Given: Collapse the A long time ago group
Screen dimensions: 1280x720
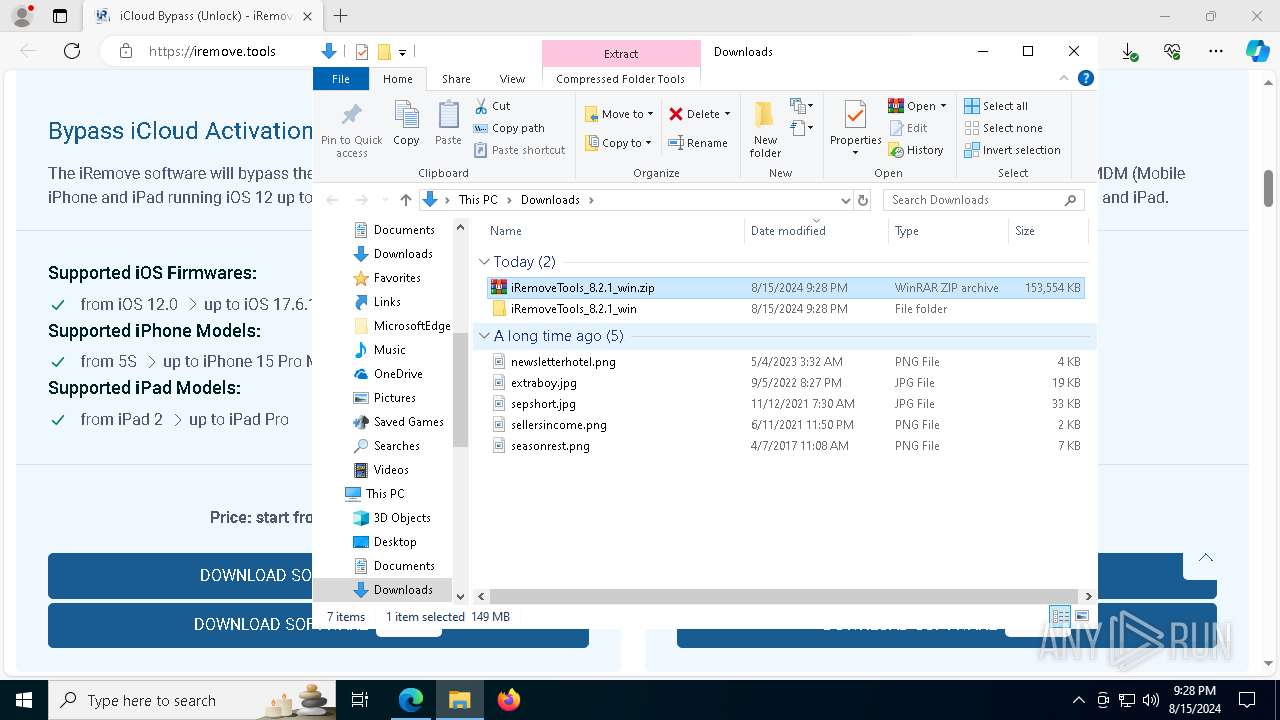Looking at the screenshot, I should click(484, 336).
